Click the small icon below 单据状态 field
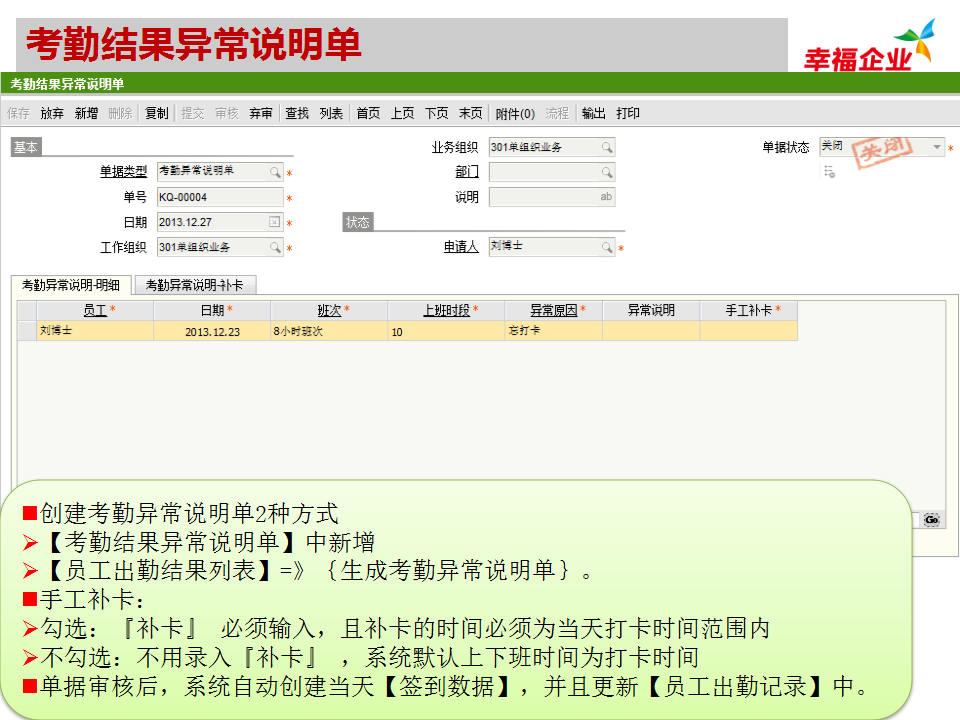 [x=828, y=172]
